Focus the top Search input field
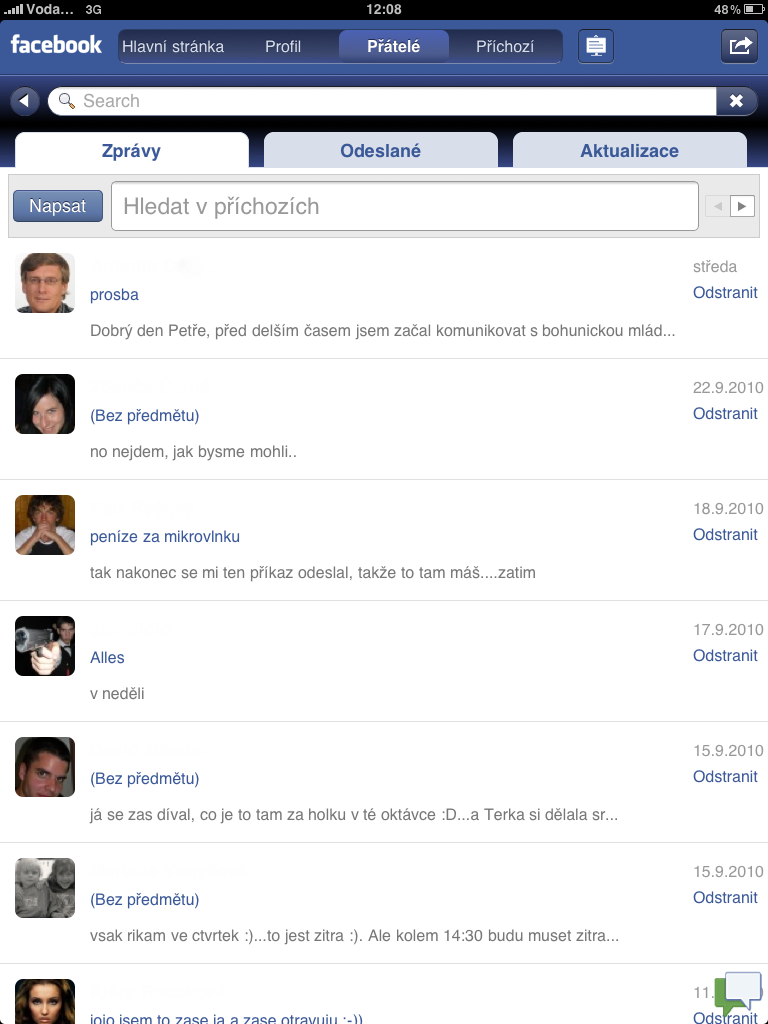The image size is (768, 1024). [382, 101]
